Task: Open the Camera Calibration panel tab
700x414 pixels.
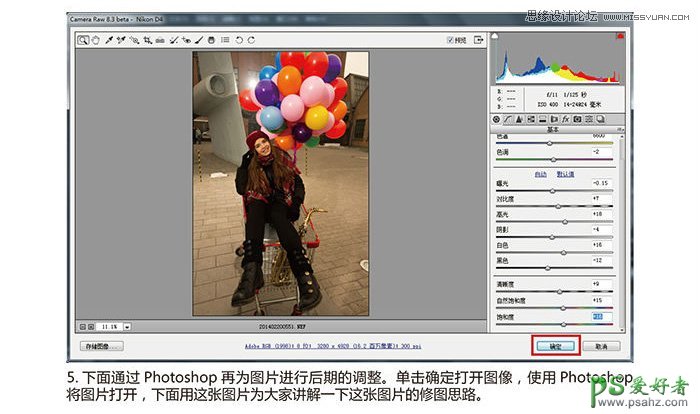Action: (x=577, y=119)
